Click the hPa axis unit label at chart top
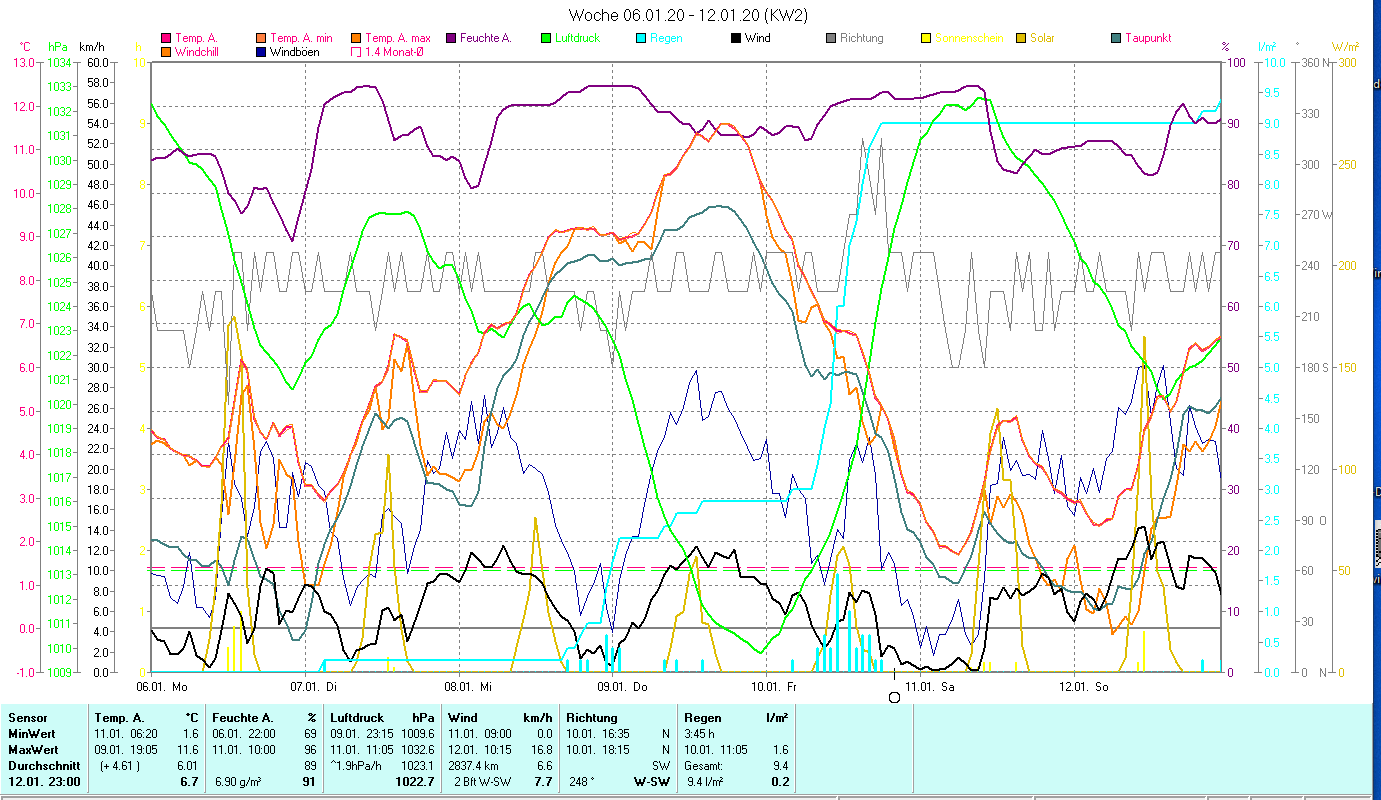This screenshot has height=800, width=1381. [x=58, y=47]
